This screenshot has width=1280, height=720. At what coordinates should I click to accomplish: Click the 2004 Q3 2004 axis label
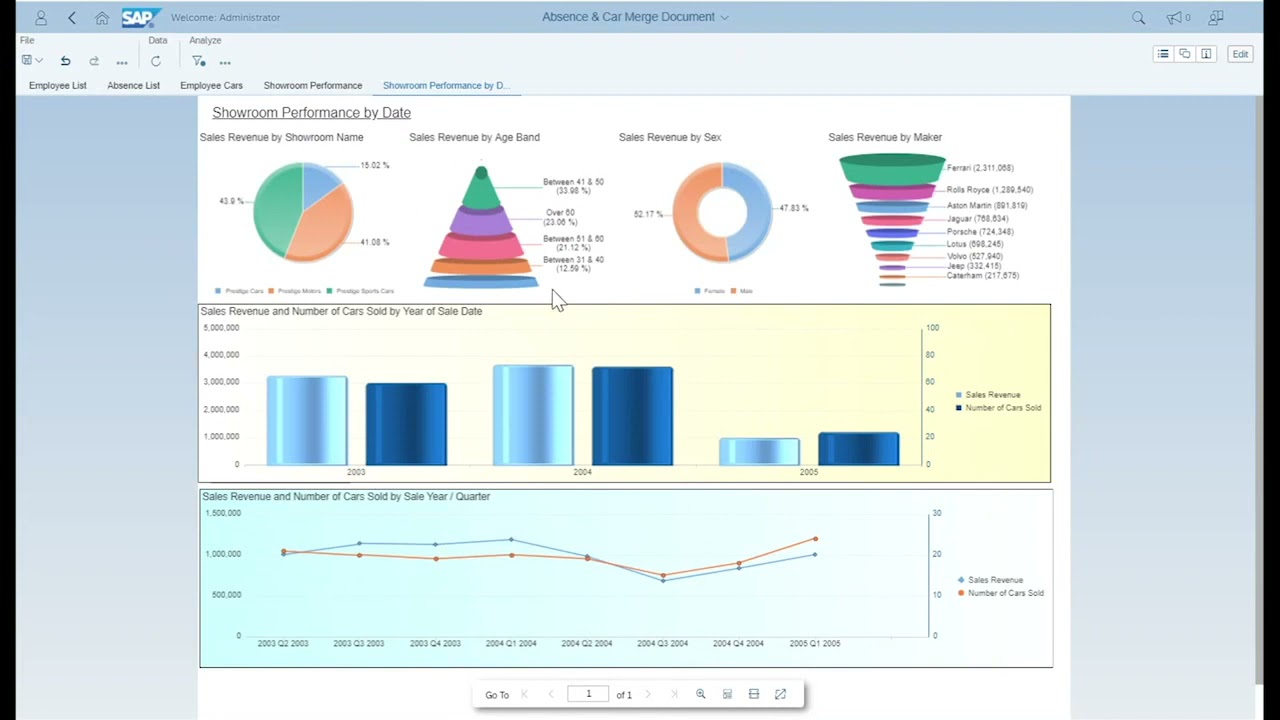pyautogui.click(x=662, y=644)
